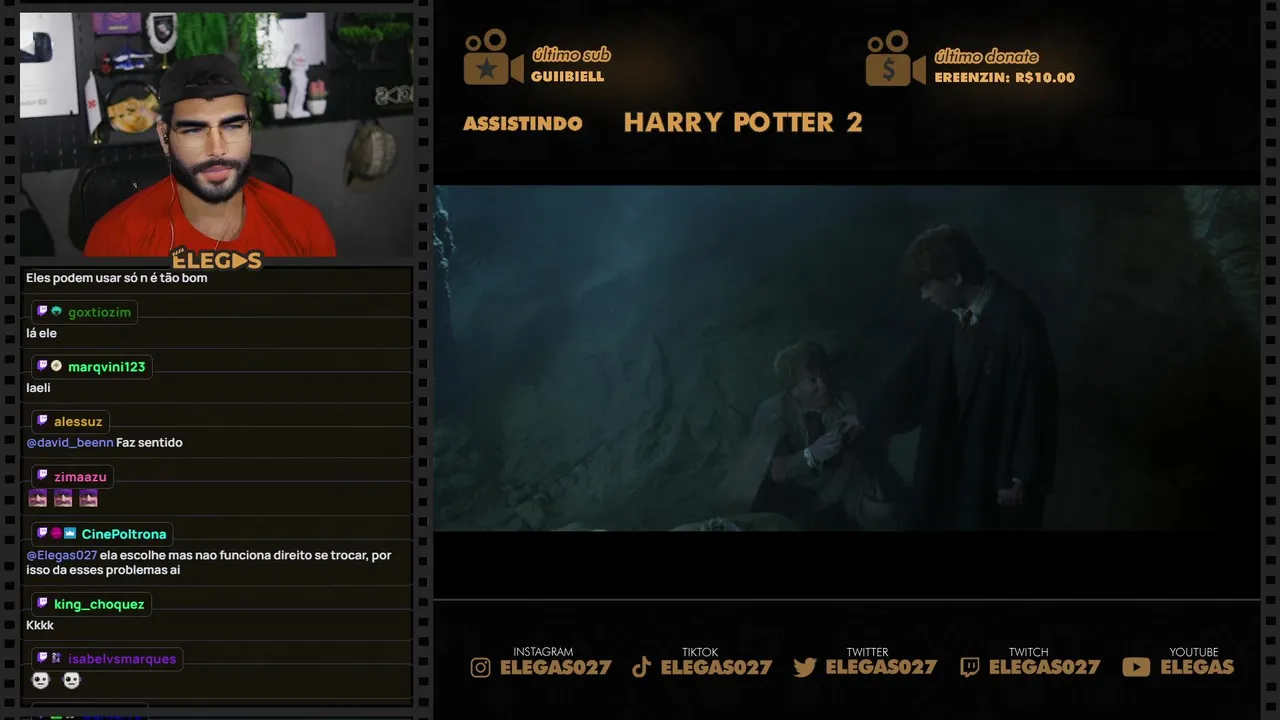Screen dimensions: 1280x720
Task: Click TikTok ELEGAS027 handle text
Action: 716,667
